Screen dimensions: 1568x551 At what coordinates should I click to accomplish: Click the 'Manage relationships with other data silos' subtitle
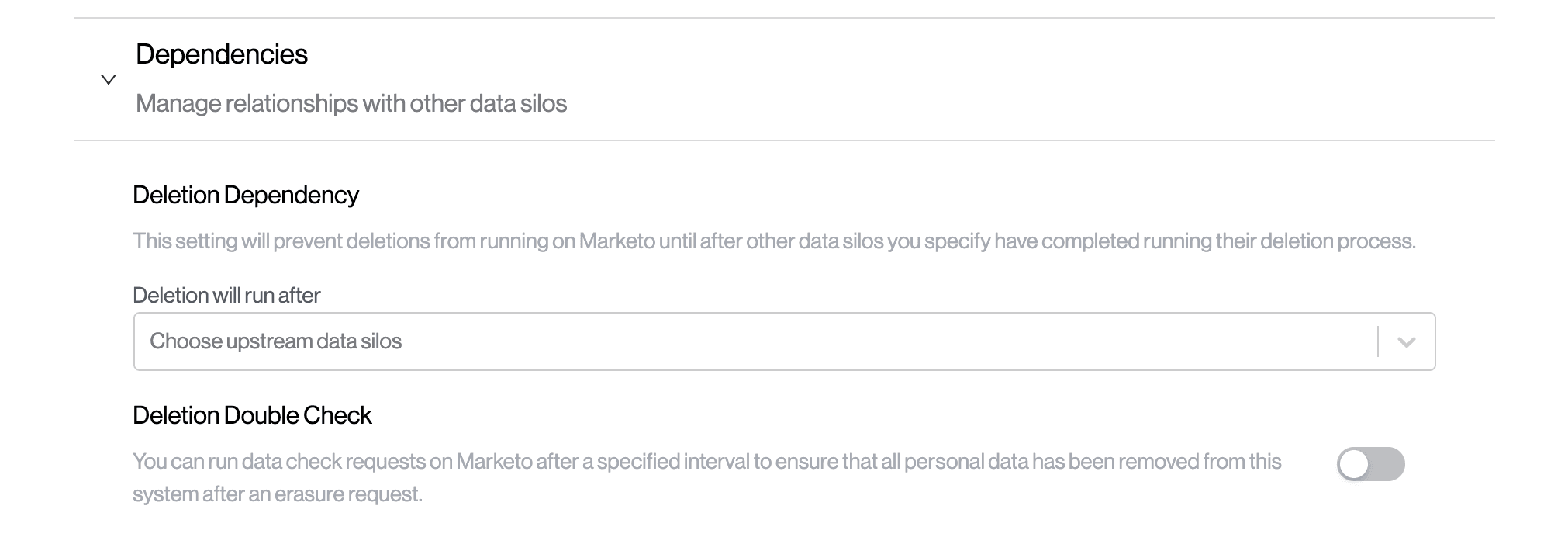pos(351,103)
